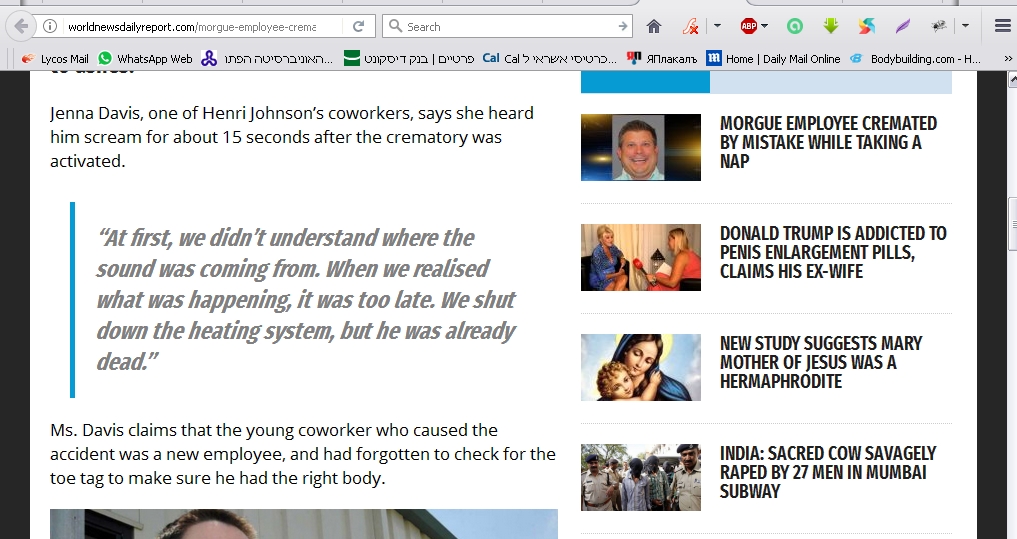This screenshot has height=539, width=1017.
Task: Click the green circular Grammarly-style icon
Action: pos(795,27)
